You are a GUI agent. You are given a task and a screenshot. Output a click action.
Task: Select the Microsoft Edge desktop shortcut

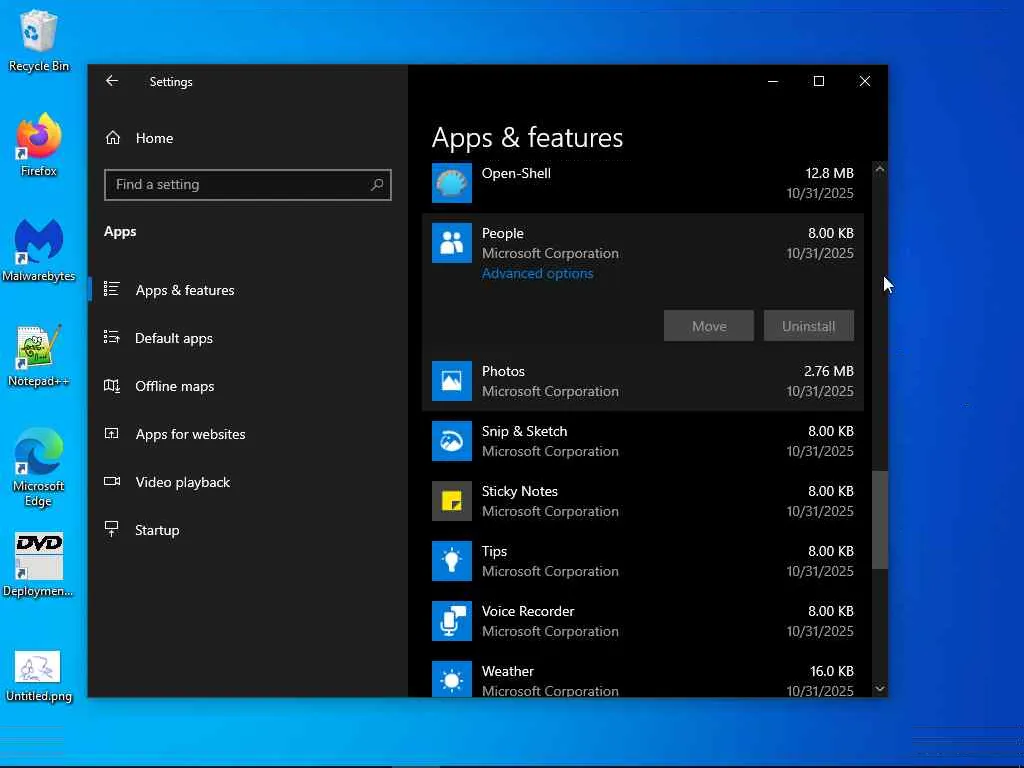tap(39, 468)
